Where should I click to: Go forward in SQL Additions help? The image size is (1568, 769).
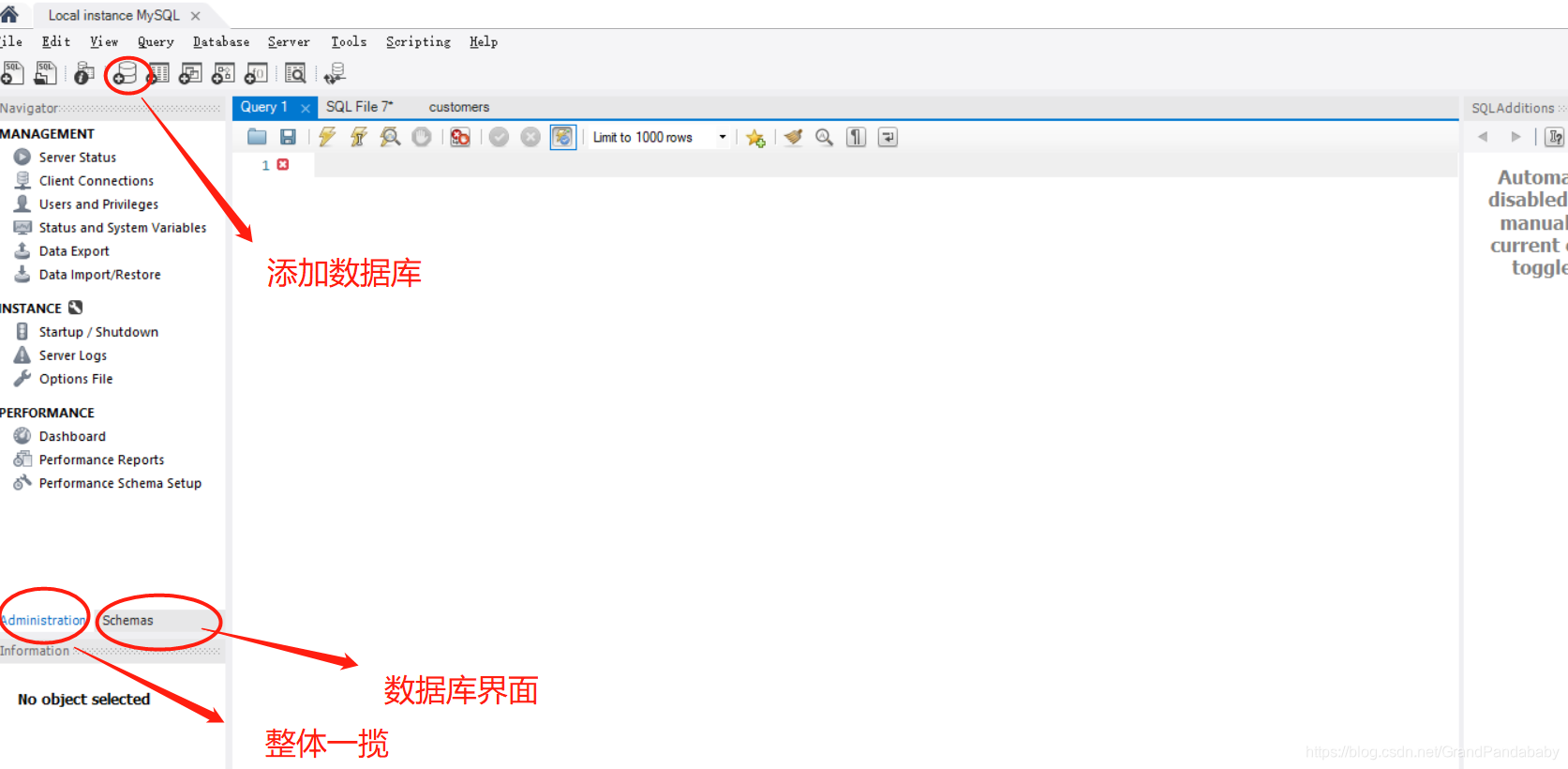pyautogui.click(x=1516, y=137)
